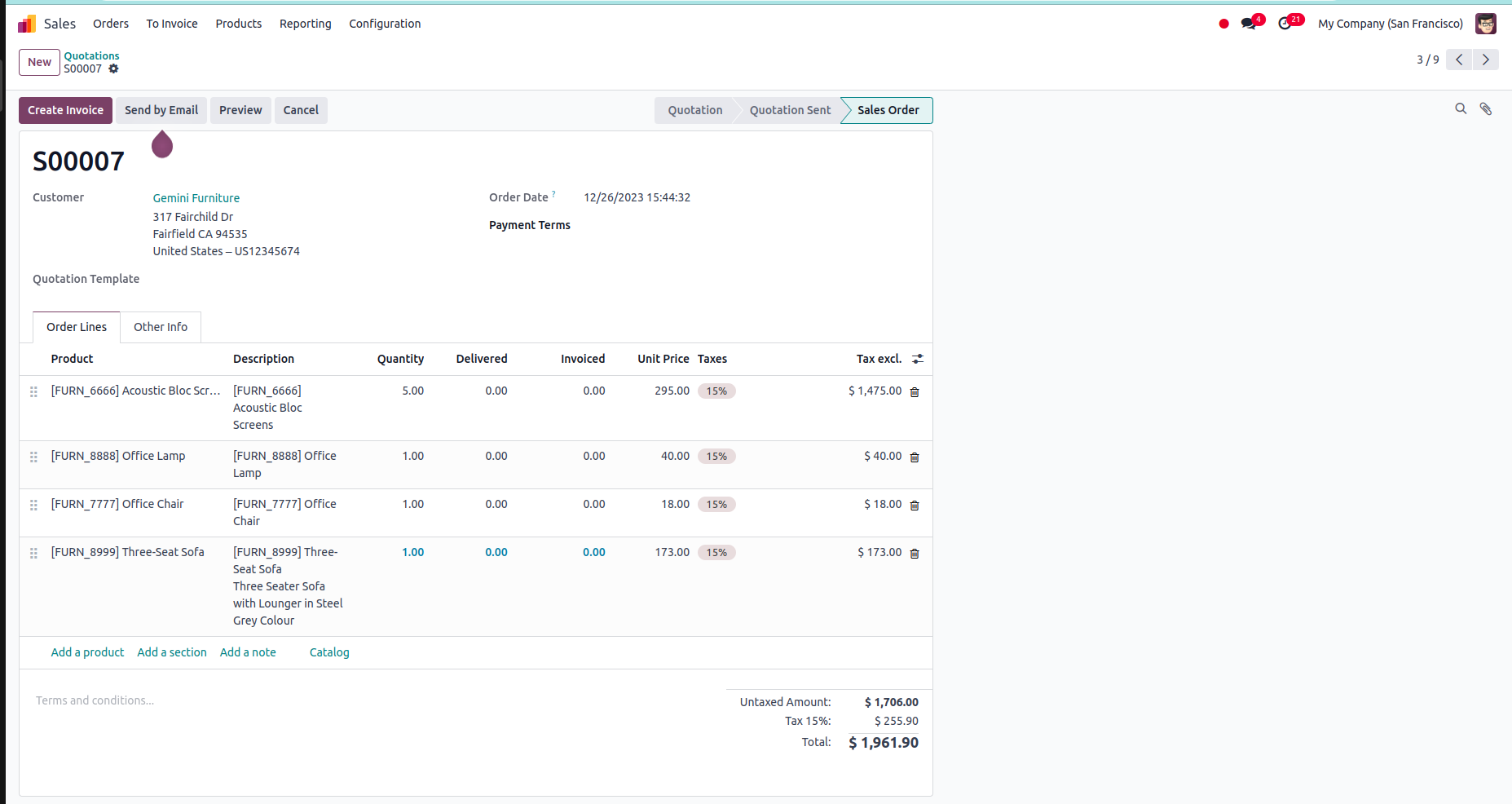The image size is (1512, 804).
Task: Delete the Three-Seat Sofa order line
Action: tap(915, 554)
